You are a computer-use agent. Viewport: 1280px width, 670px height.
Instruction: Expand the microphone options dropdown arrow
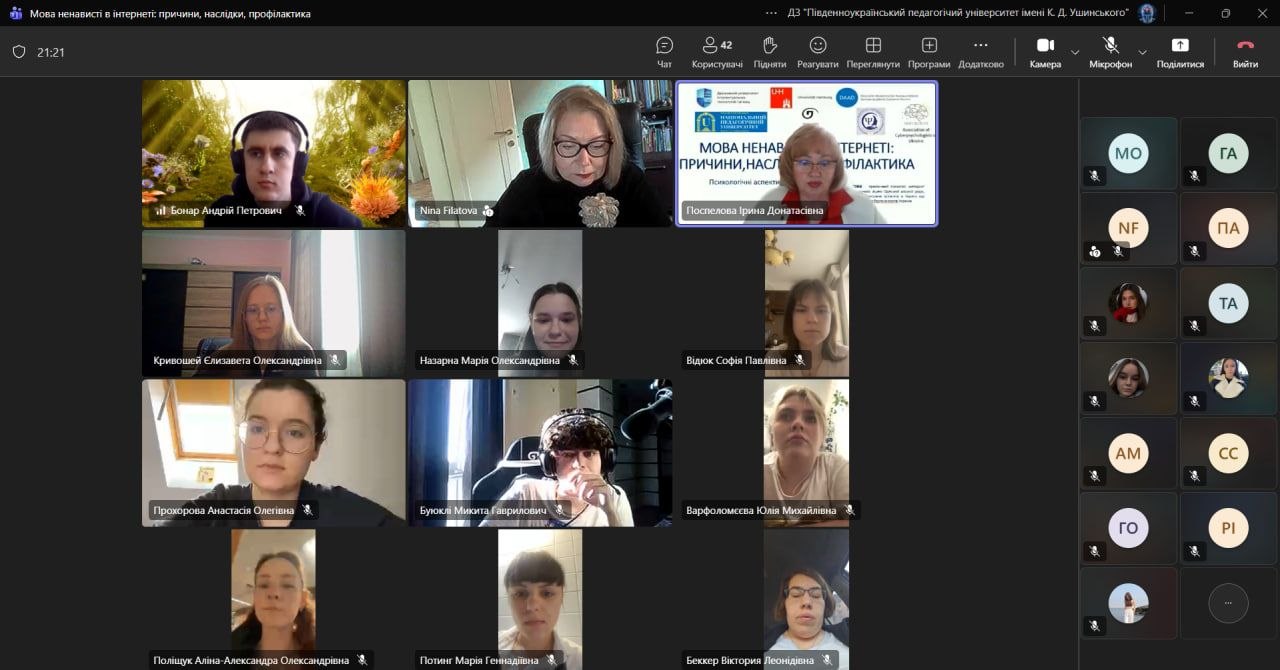coord(1142,52)
